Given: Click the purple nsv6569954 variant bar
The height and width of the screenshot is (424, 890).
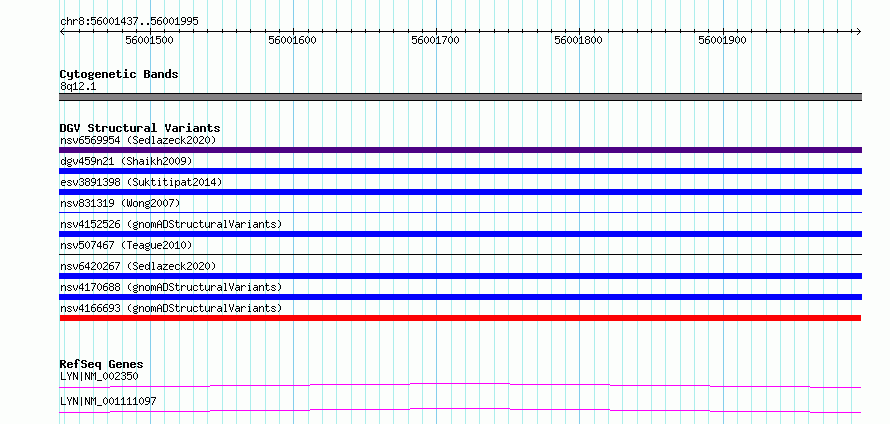Looking at the screenshot, I should pos(460,150).
